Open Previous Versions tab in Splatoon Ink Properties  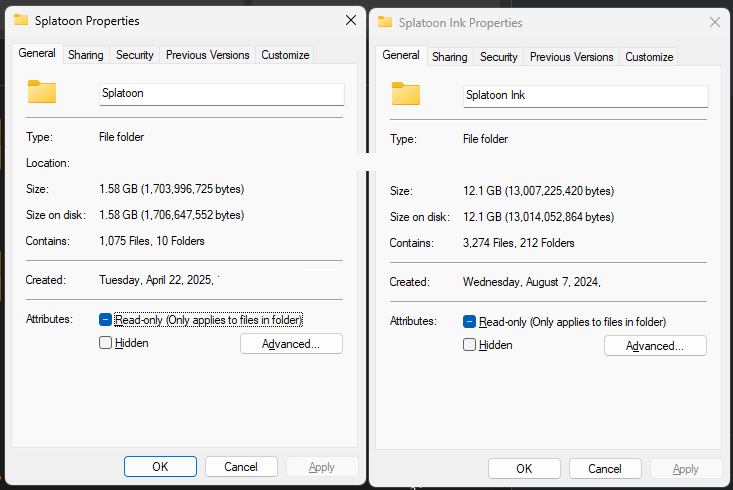point(571,57)
